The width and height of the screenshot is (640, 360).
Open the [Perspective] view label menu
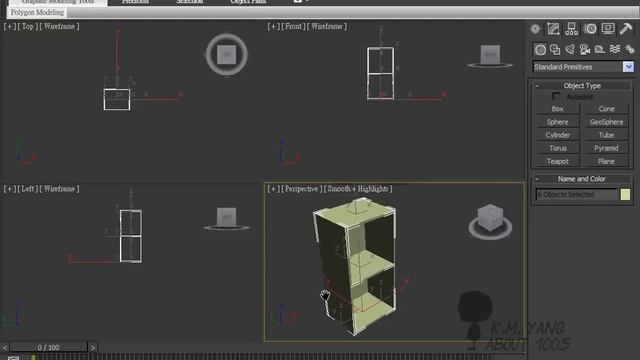302,189
